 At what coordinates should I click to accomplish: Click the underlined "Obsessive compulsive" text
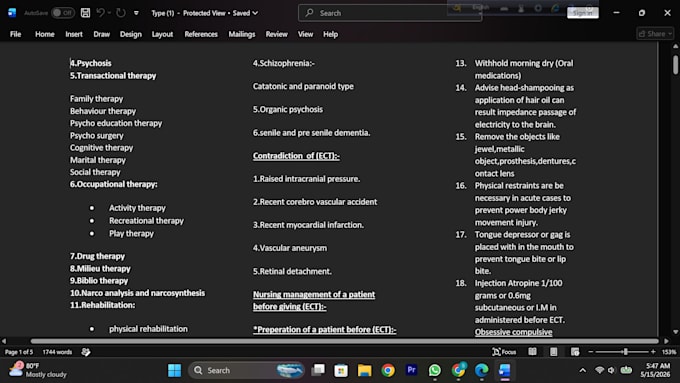click(513, 332)
